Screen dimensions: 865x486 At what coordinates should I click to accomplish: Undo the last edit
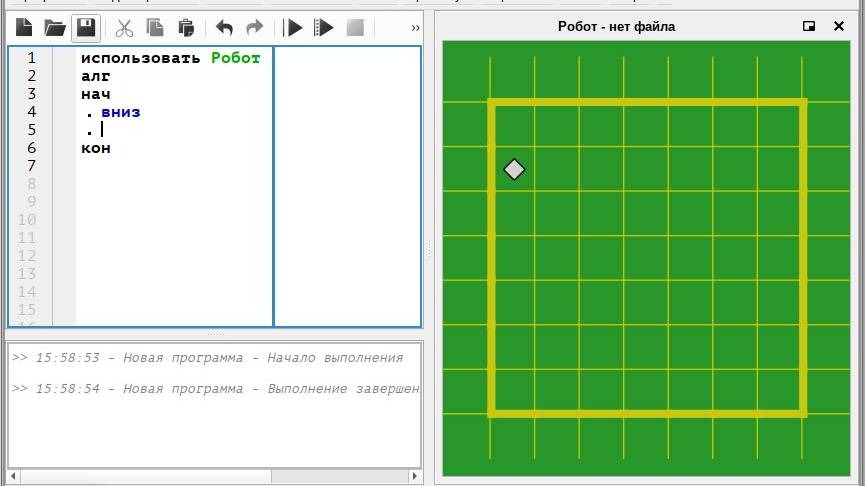tap(224, 28)
